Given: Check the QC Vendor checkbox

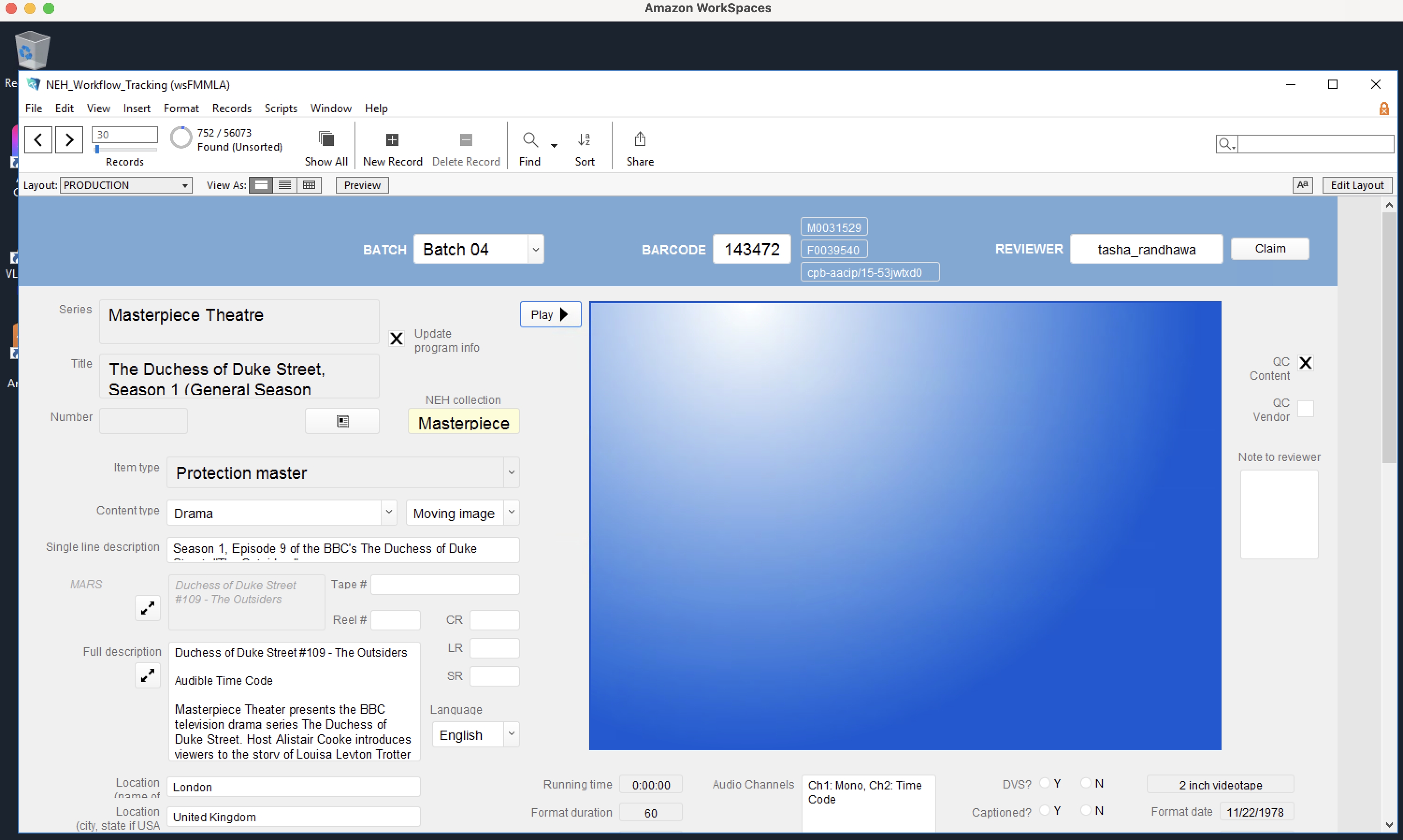Looking at the screenshot, I should click(1306, 408).
